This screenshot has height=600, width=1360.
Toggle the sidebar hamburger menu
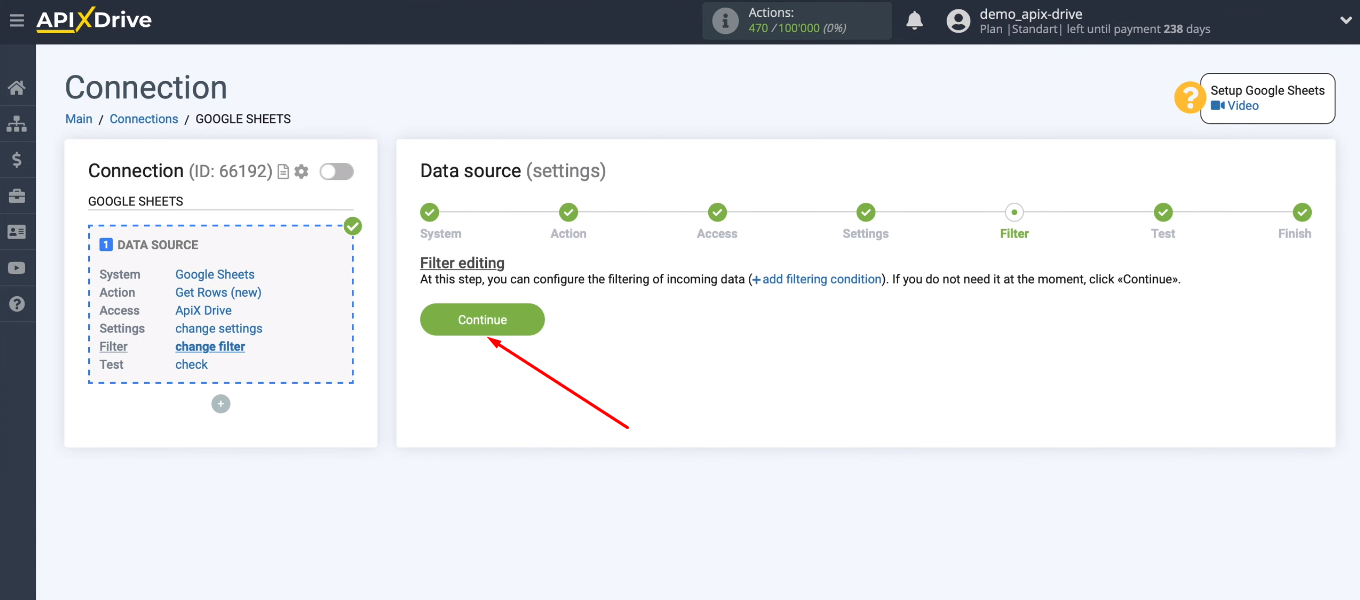pos(16,19)
